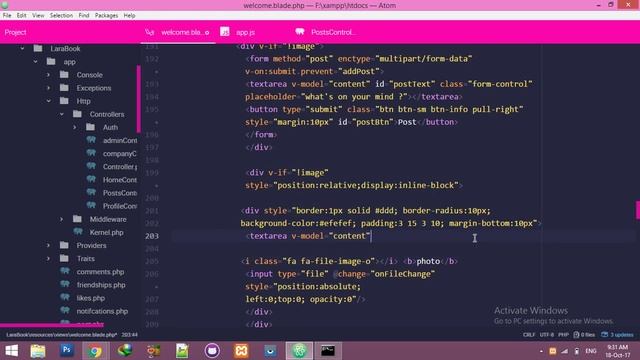Image resolution: width=640 pixels, height=360 pixels.
Task: Open notifcations.php in tree
Action: click(102, 311)
